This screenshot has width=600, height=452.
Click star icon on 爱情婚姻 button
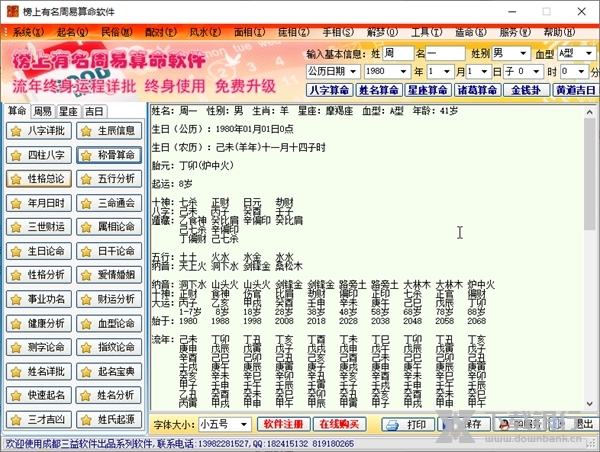(86, 275)
